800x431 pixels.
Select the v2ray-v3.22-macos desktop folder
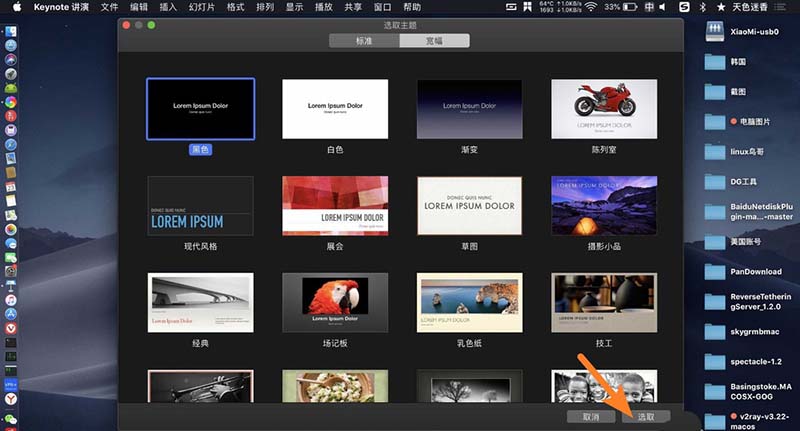[x=715, y=422]
